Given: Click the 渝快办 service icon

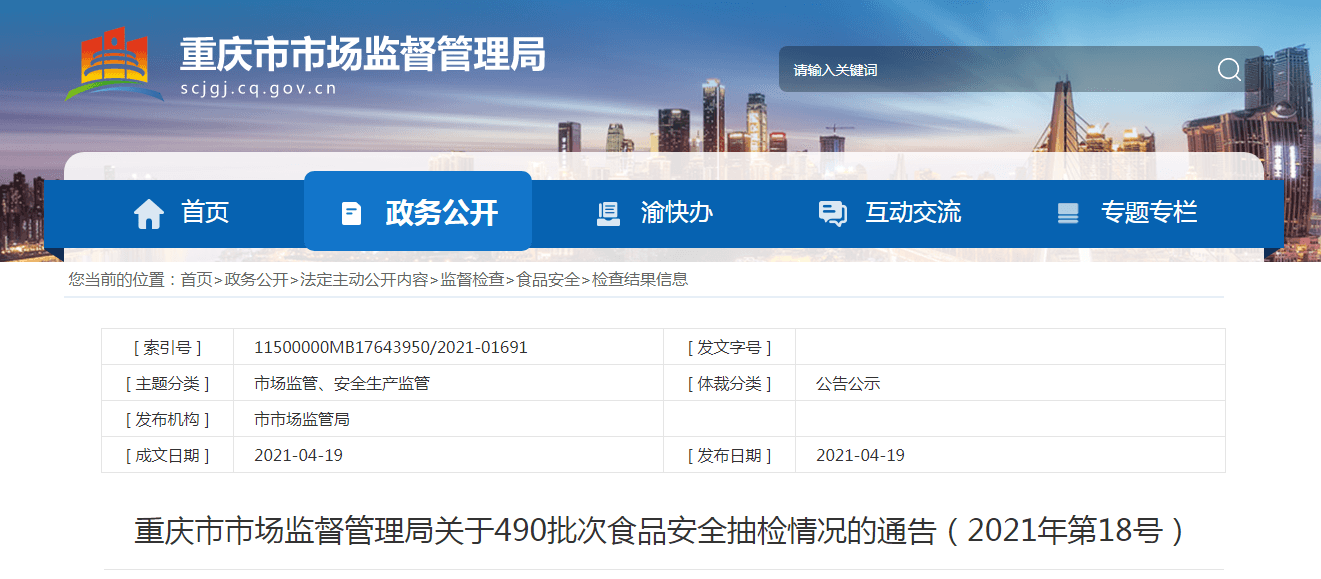Looking at the screenshot, I should [608, 211].
